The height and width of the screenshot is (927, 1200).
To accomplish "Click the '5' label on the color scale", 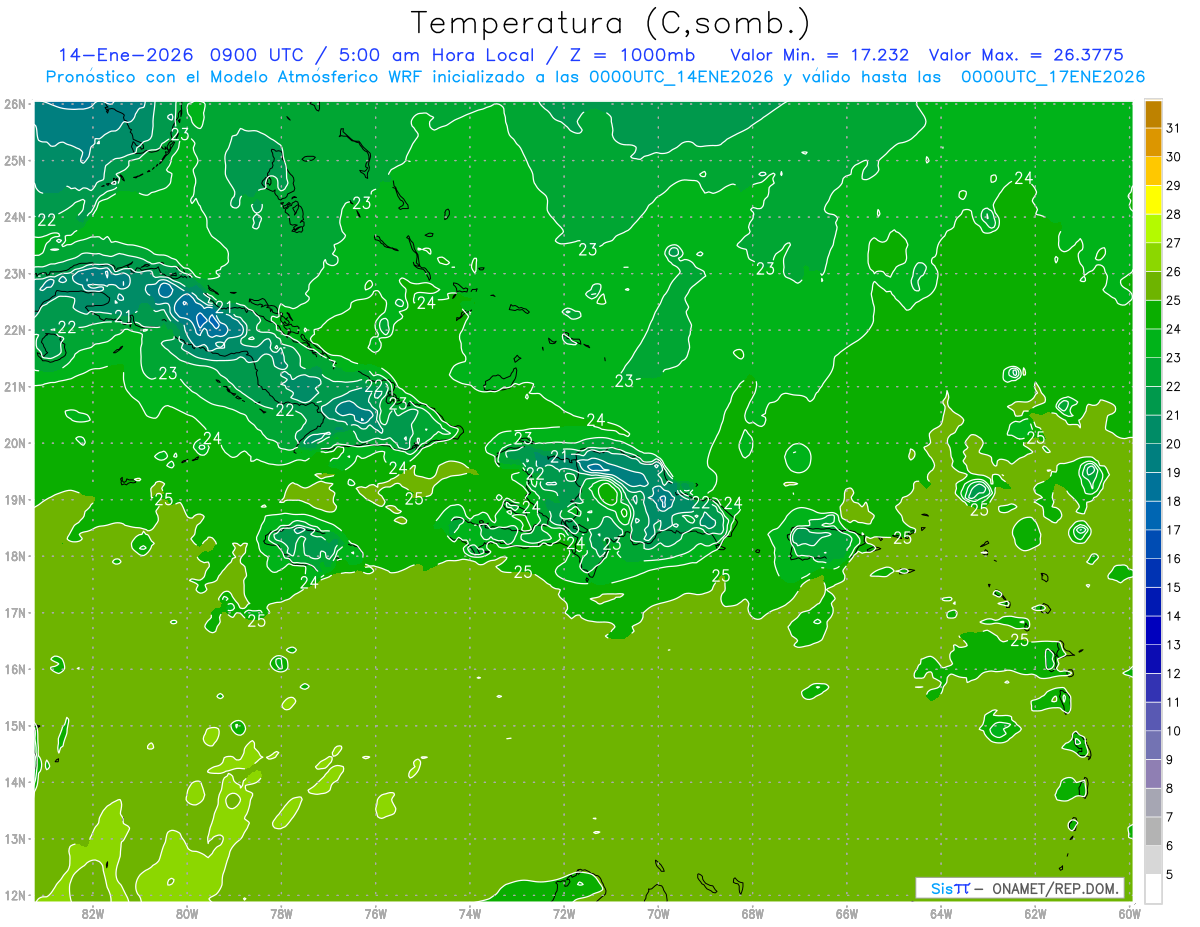I will (x=1170, y=874).
